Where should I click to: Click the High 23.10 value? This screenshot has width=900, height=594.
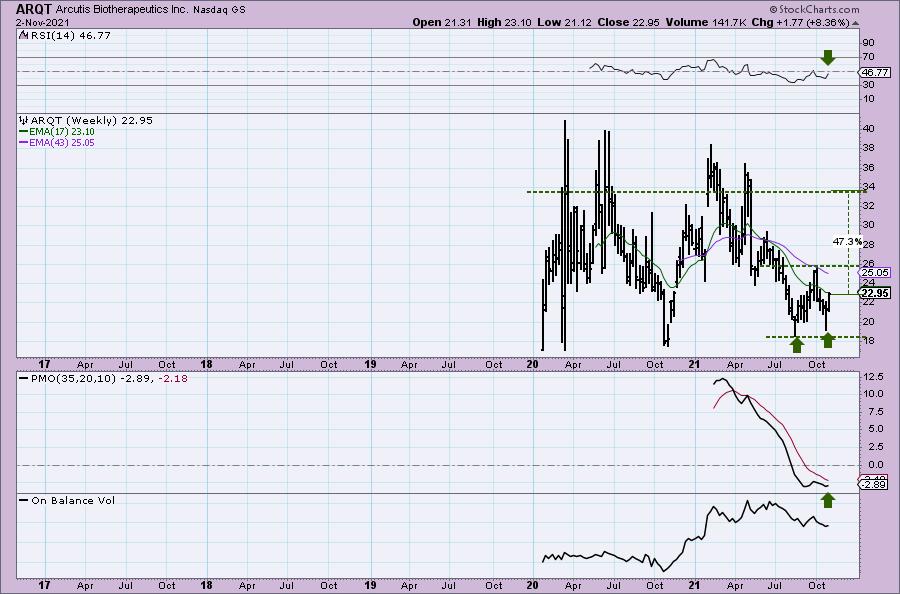coord(505,22)
